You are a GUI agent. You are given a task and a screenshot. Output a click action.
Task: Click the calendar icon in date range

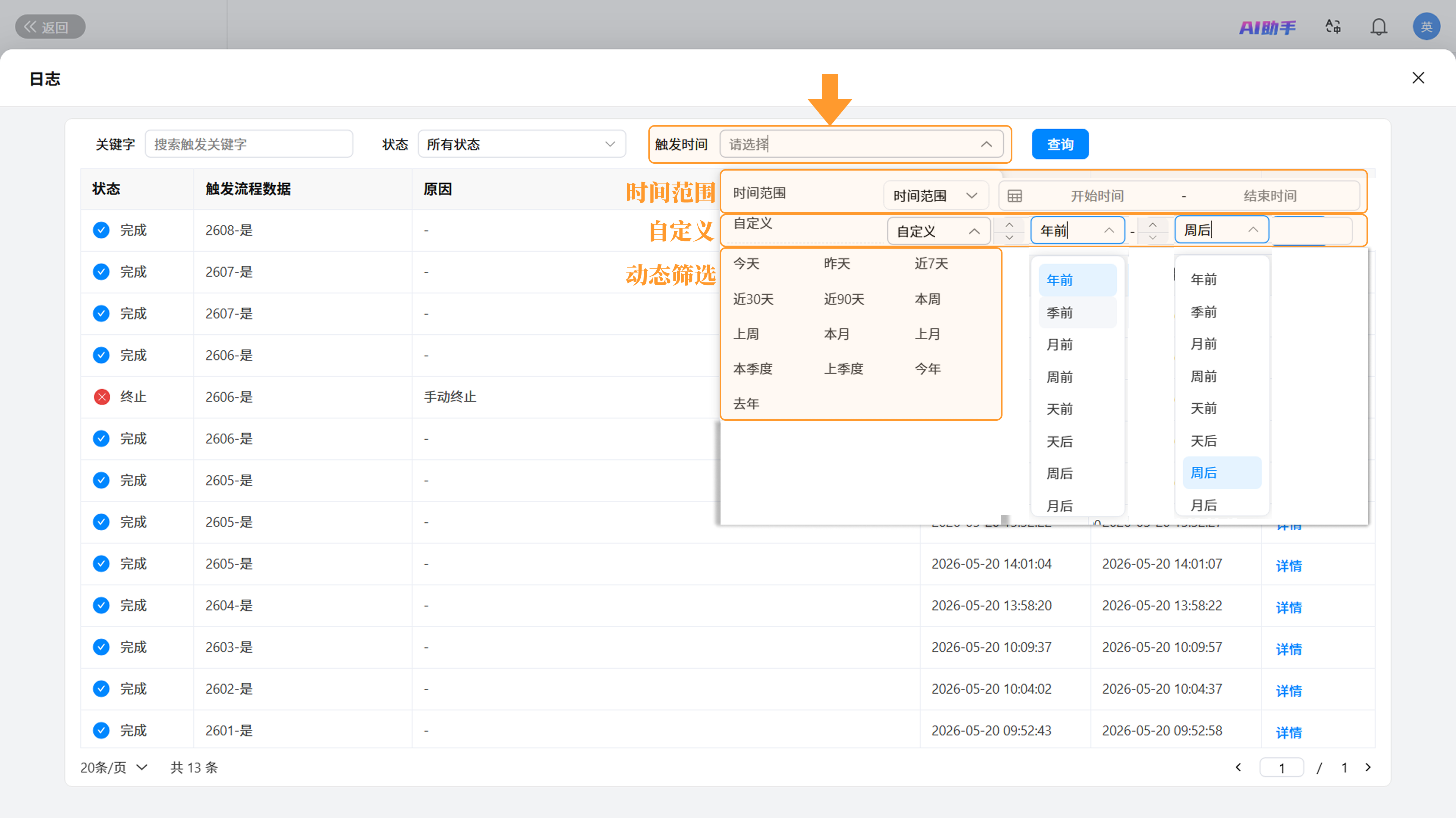tap(1015, 196)
